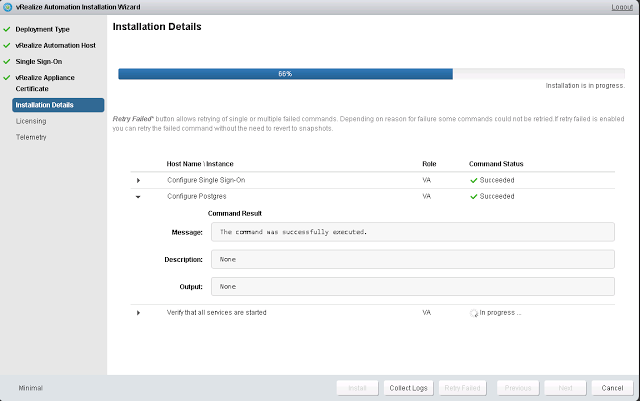The width and height of the screenshot is (640, 401).
Task: Click the Install button
Action: pos(358,388)
